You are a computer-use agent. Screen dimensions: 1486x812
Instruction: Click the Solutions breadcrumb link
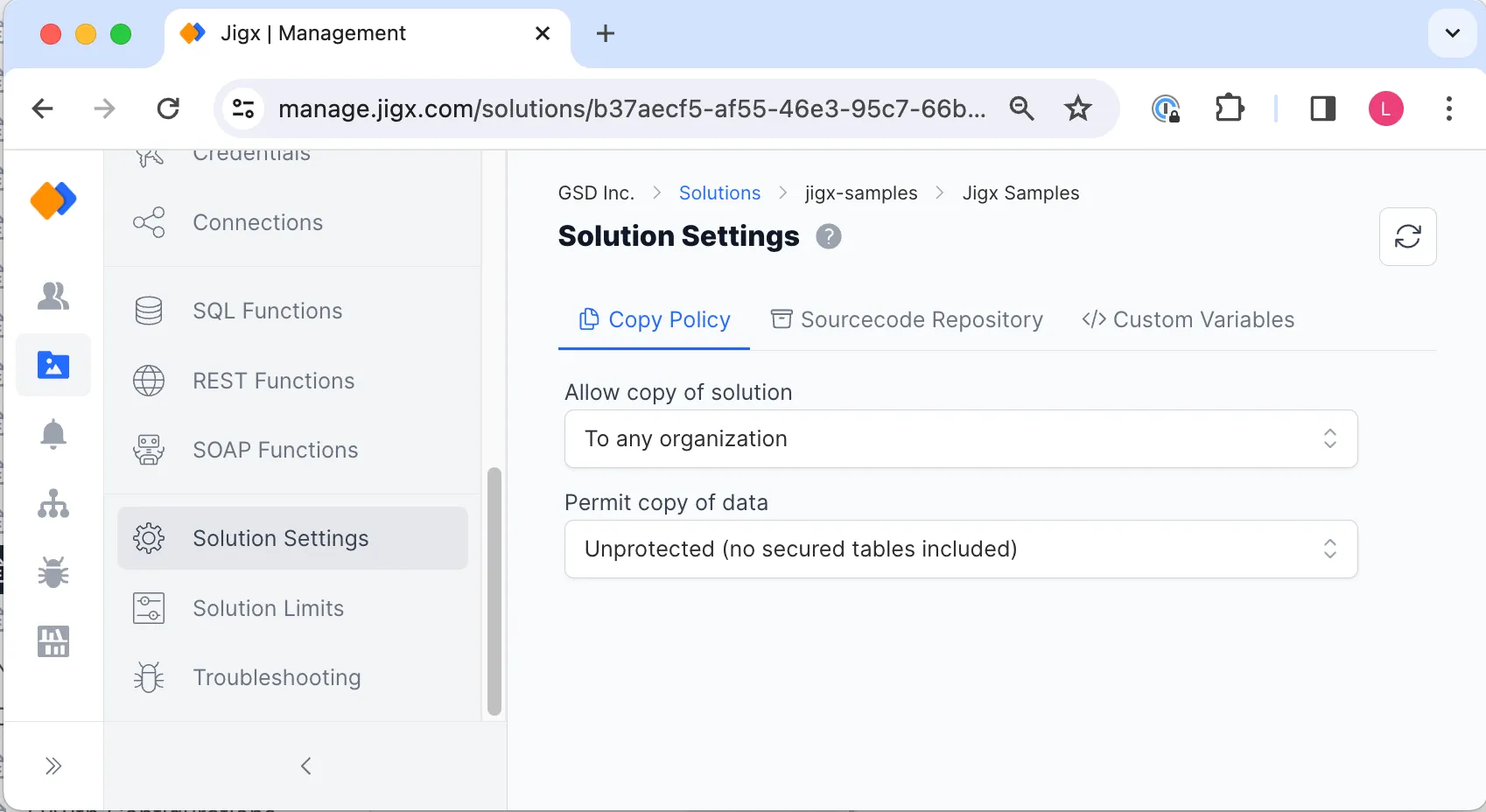(x=719, y=193)
